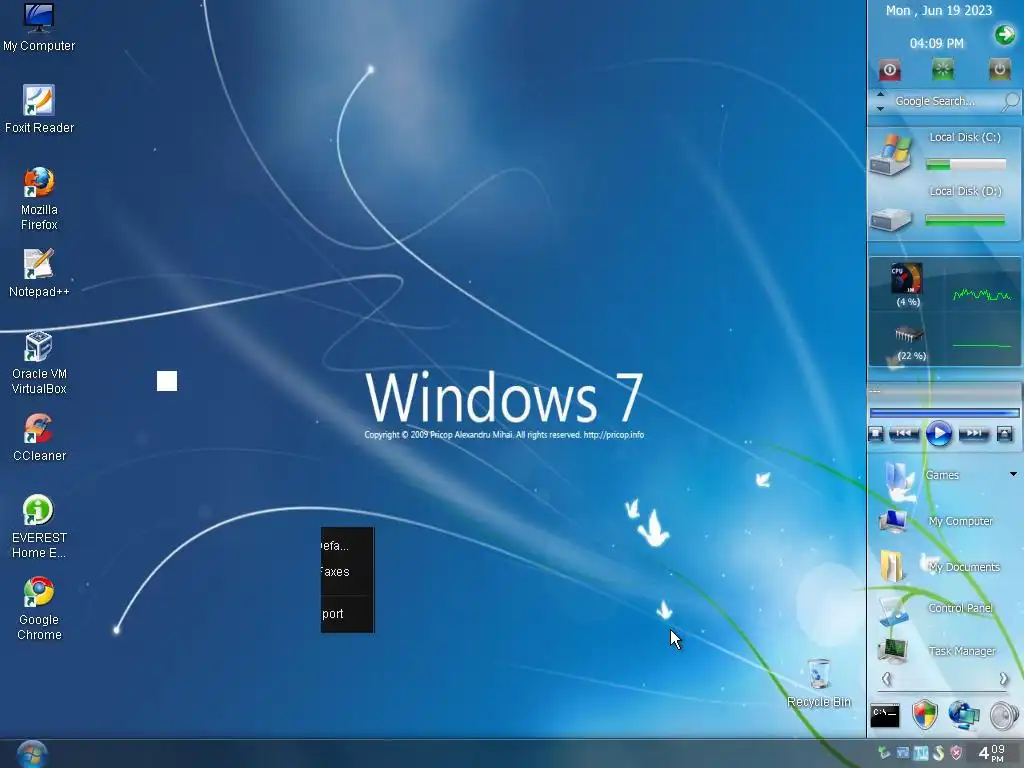
Task: Click the green arrow sidebar button
Action: coord(1004,34)
